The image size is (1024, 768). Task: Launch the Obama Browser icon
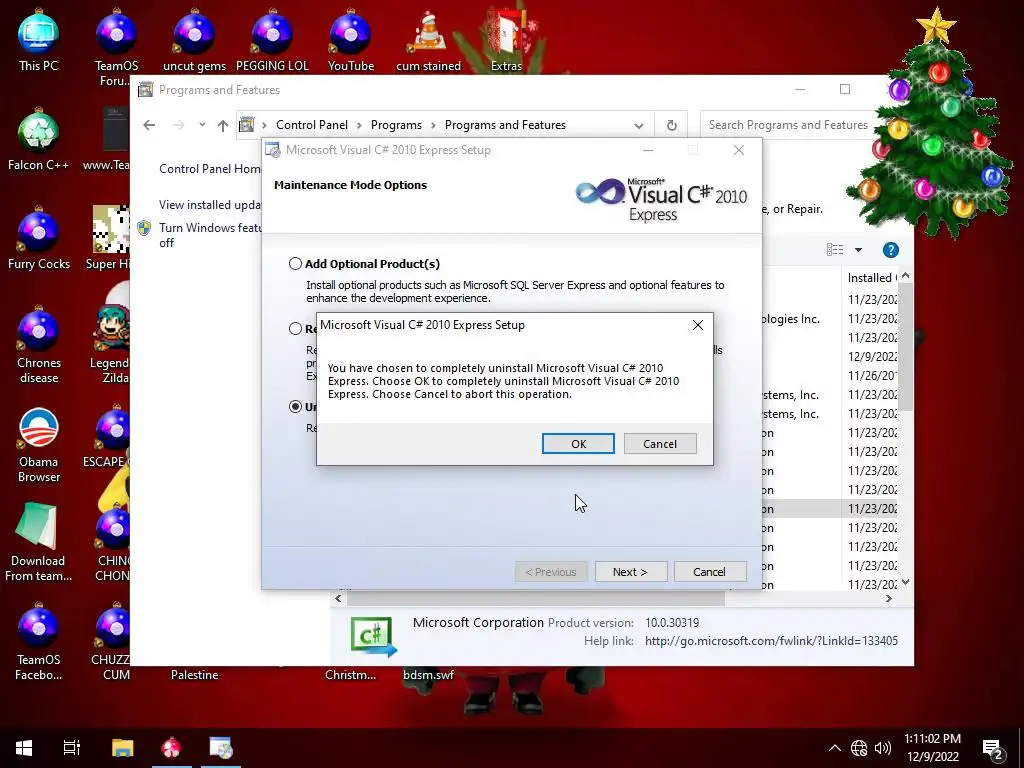pyautogui.click(x=39, y=445)
